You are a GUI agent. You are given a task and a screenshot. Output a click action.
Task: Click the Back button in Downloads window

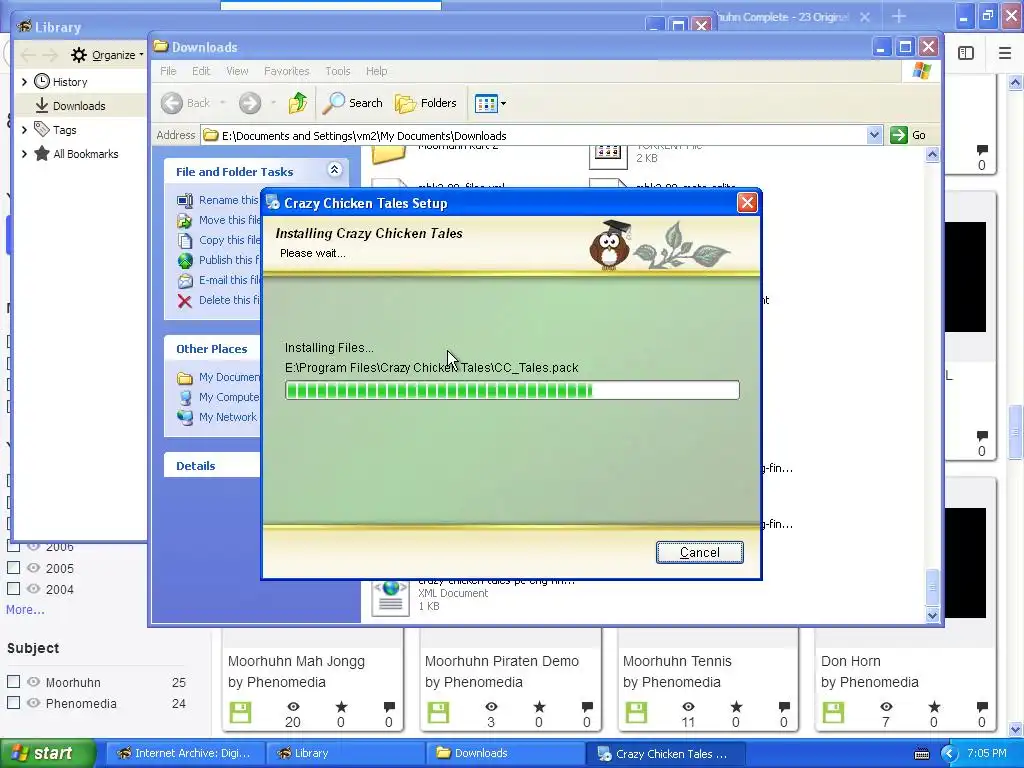(x=186, y=103)
